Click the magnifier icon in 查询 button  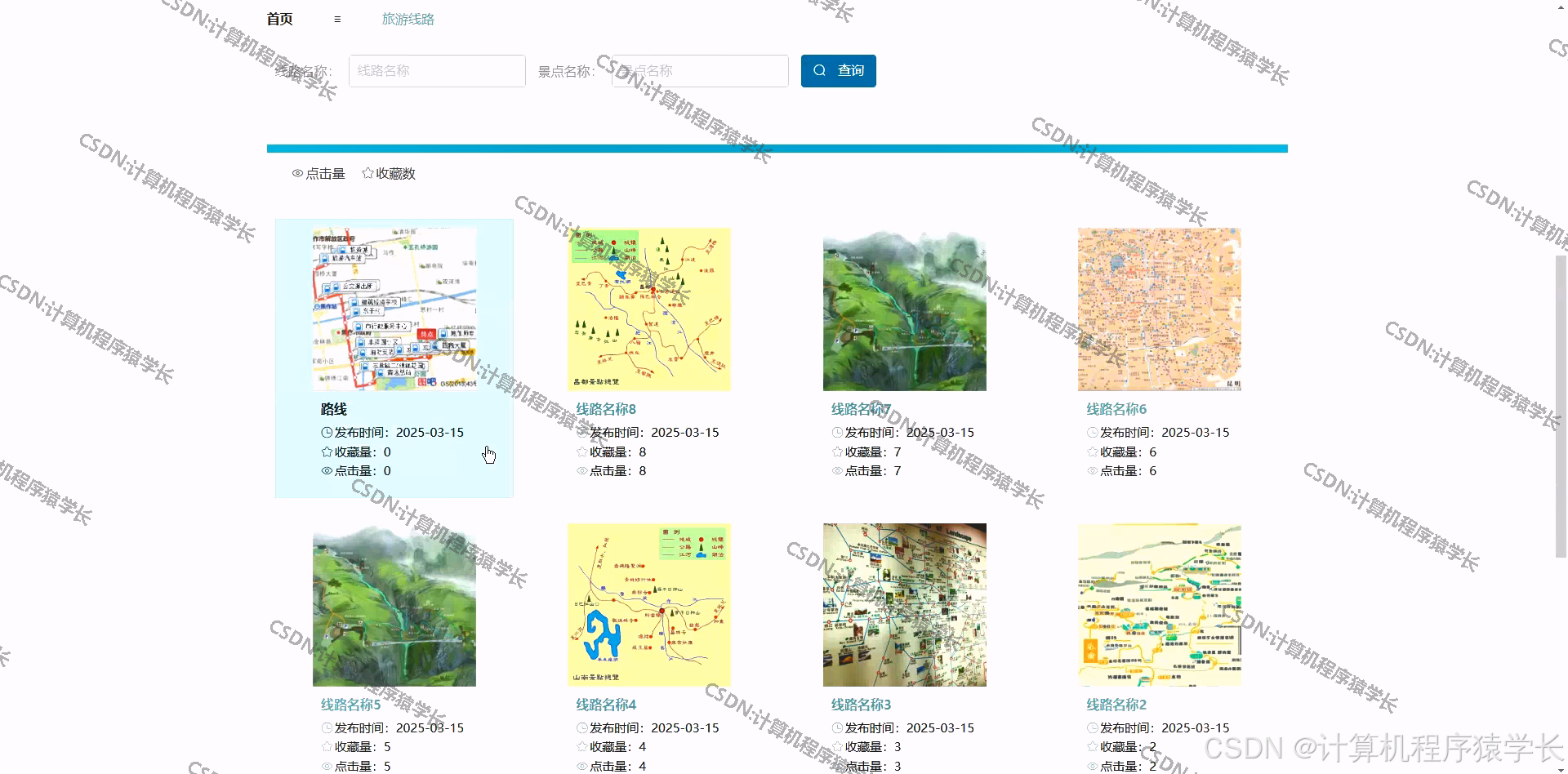click(820, 71)
